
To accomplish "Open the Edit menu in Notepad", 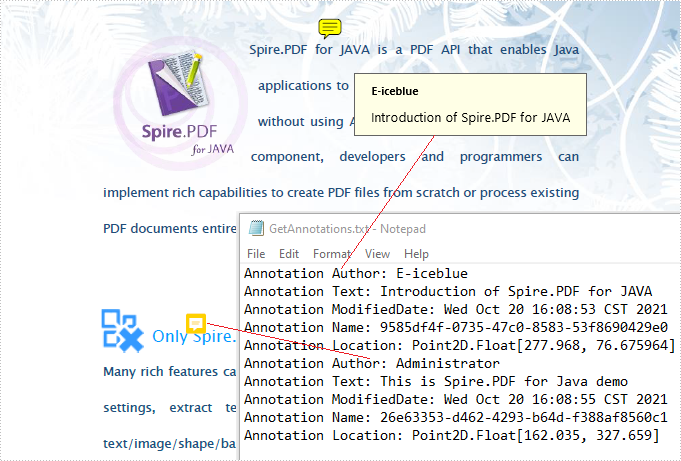I will pos(289,254).
